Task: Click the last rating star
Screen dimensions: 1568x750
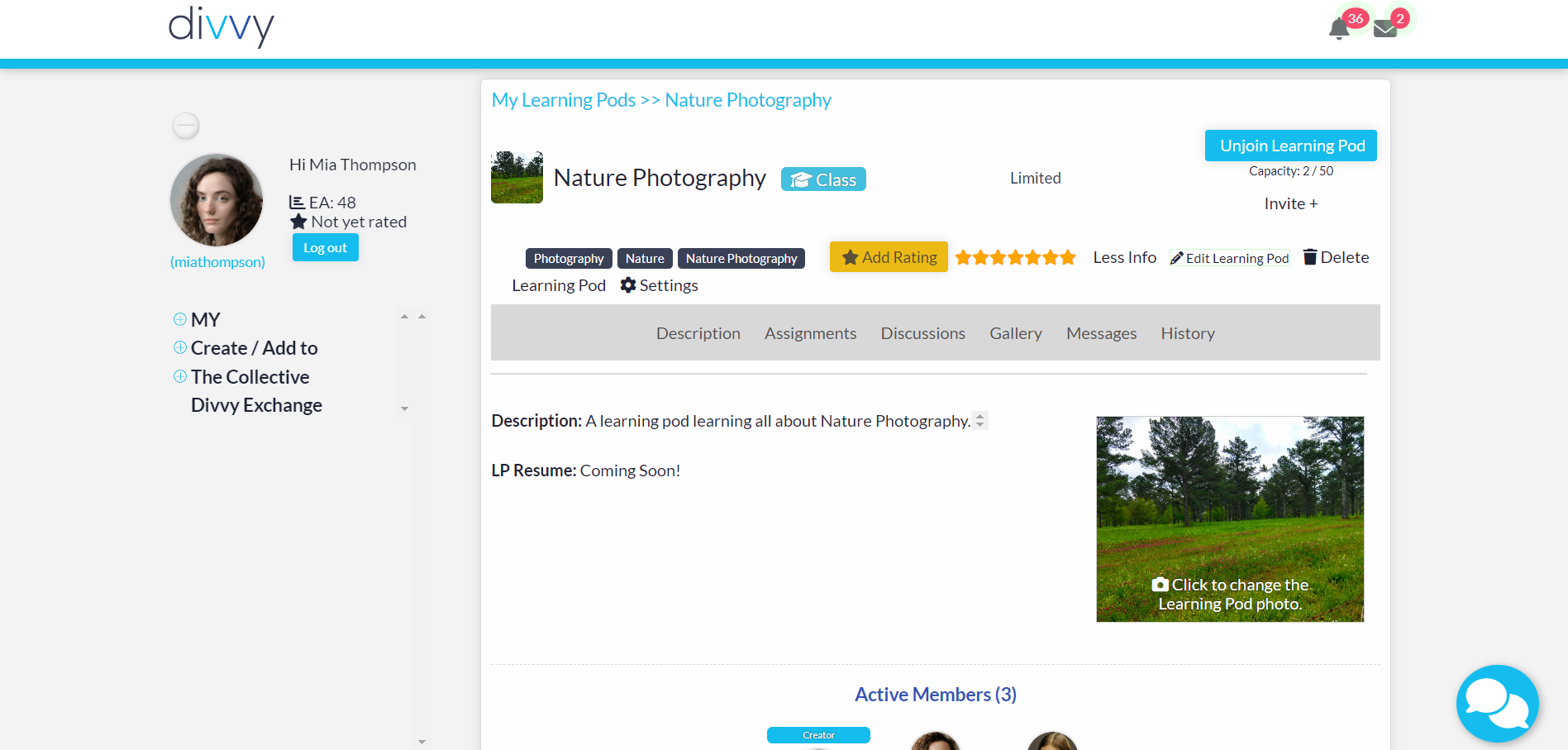Action: (x=1068, y=257)
